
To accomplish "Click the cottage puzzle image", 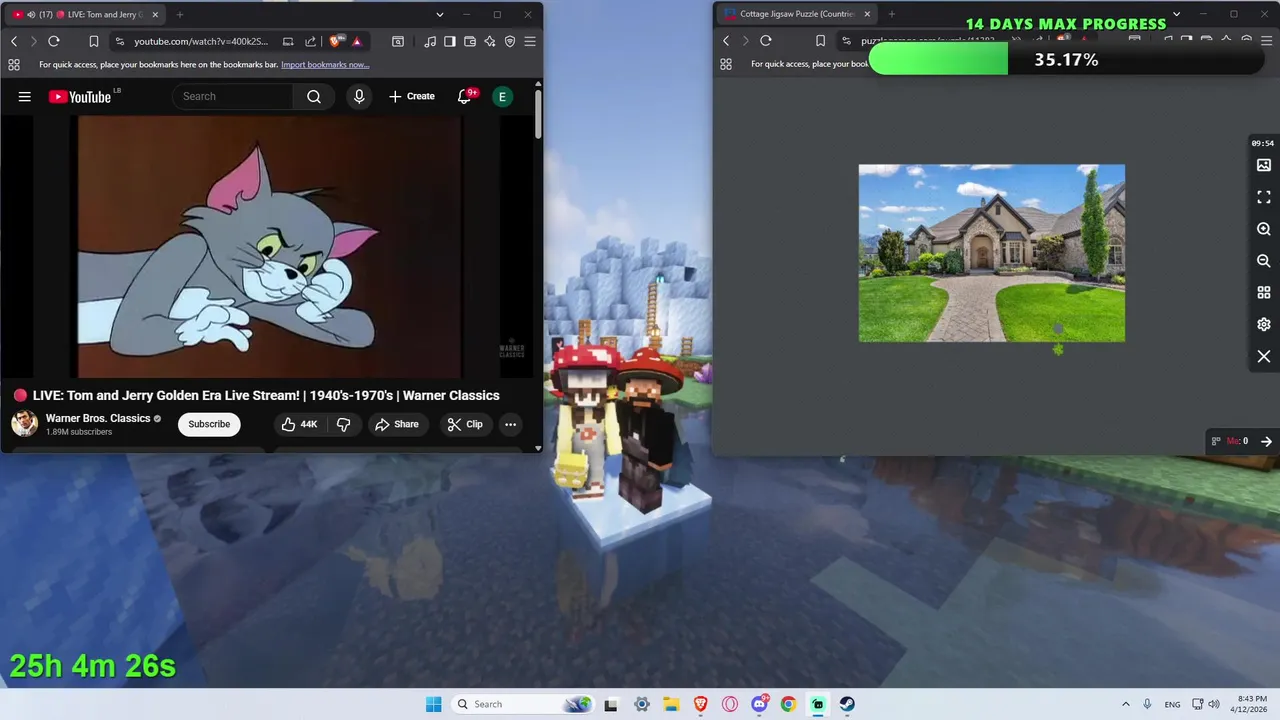I will point(991,253).
